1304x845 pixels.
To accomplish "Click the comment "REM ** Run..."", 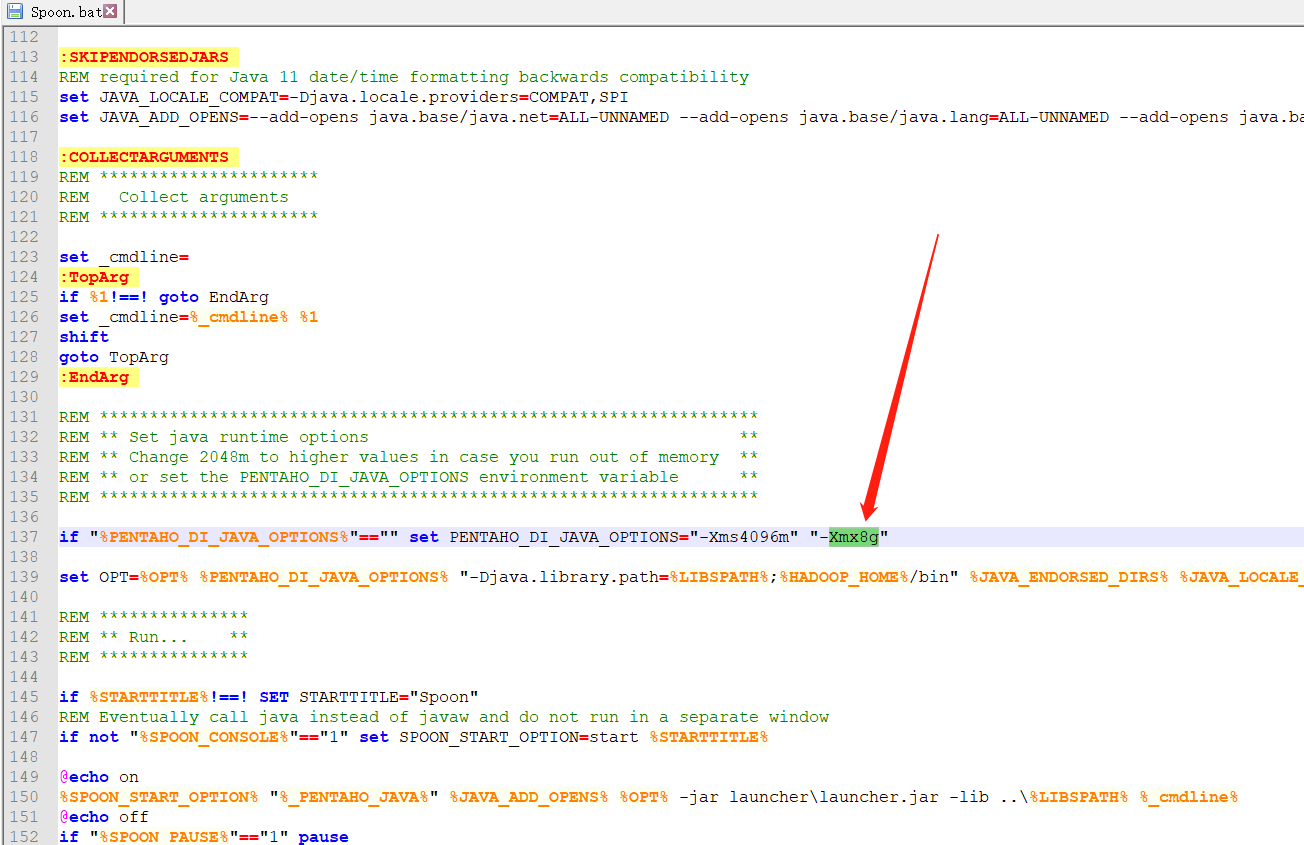I will point(124,637).
